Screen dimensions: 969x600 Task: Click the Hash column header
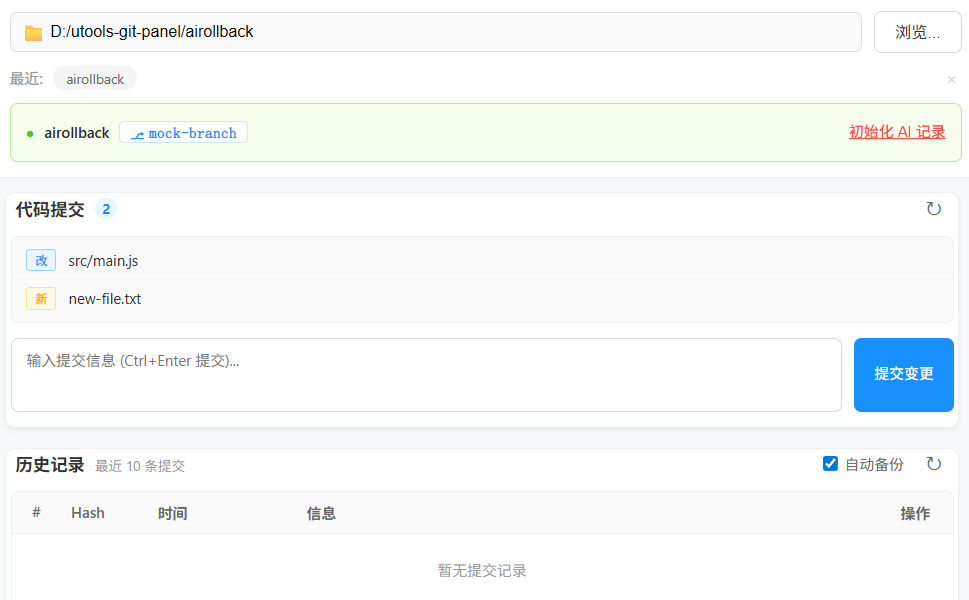(88, 513)
